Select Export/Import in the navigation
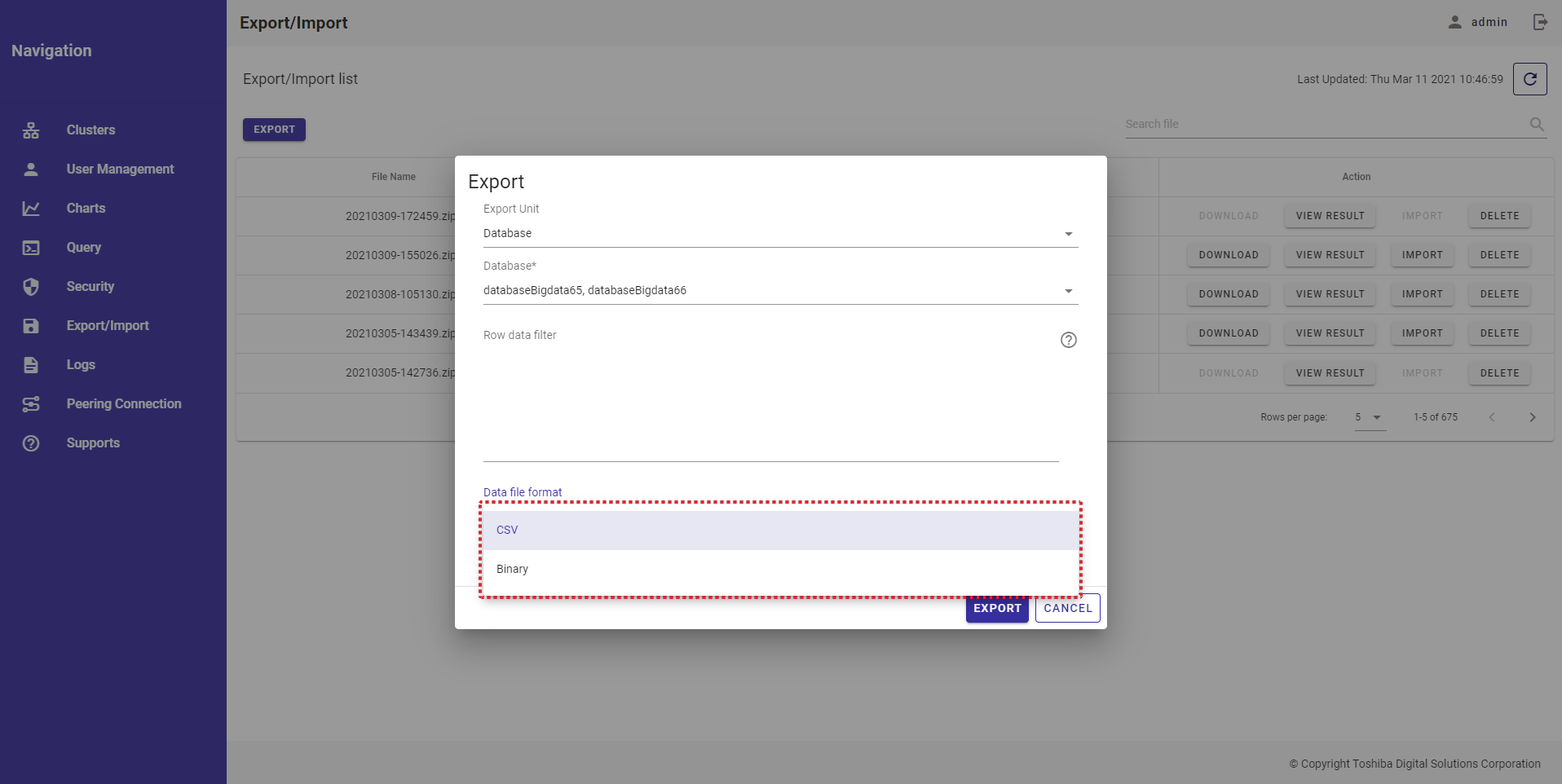Image resolution: width=1562 pixels, height=784 pixels. coord(108,325)
